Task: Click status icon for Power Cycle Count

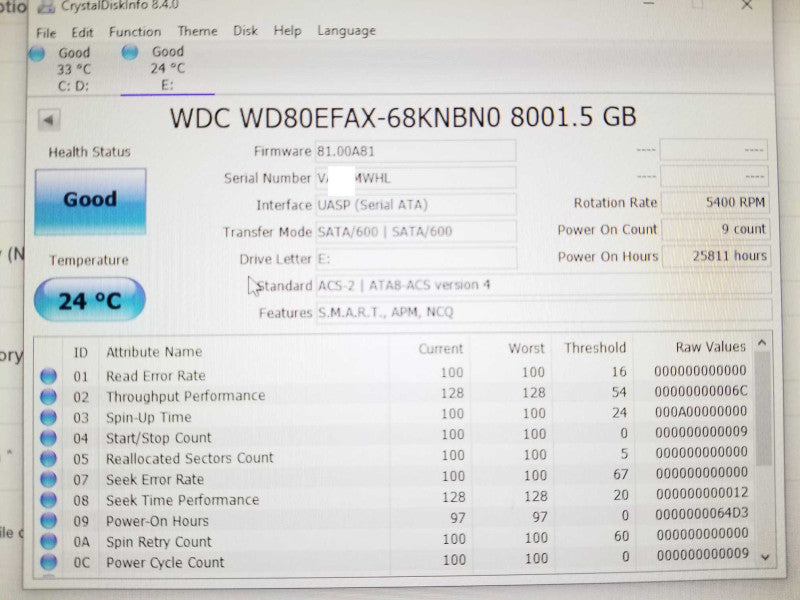Action: click(x=48, y=562)
